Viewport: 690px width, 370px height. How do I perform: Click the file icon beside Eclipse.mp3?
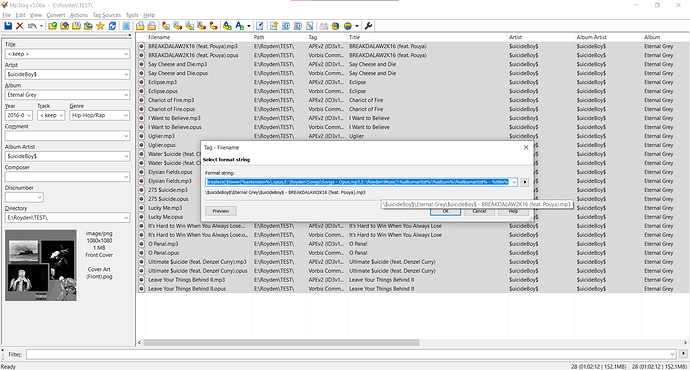[x=142, y=82]
